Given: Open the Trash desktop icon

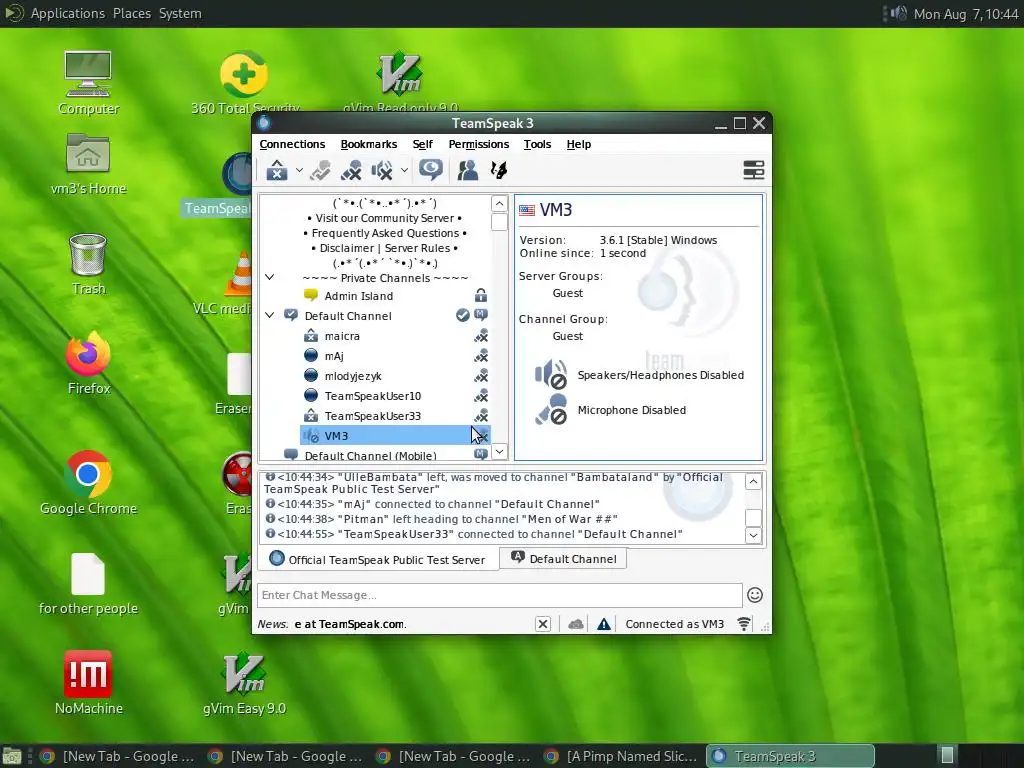Looking at the screenshot, I should coord(88,264).
